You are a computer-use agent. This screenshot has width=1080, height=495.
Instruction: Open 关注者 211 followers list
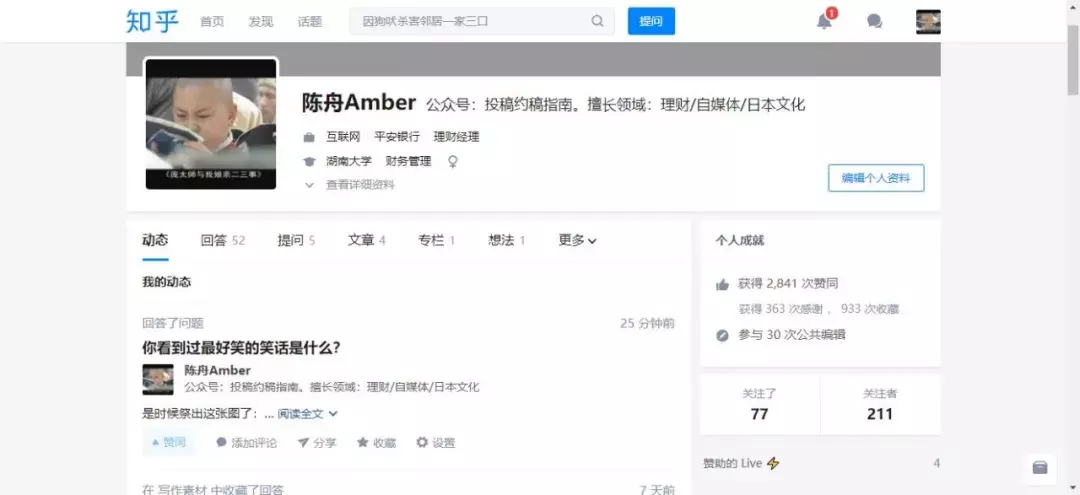tap(880, 405)
